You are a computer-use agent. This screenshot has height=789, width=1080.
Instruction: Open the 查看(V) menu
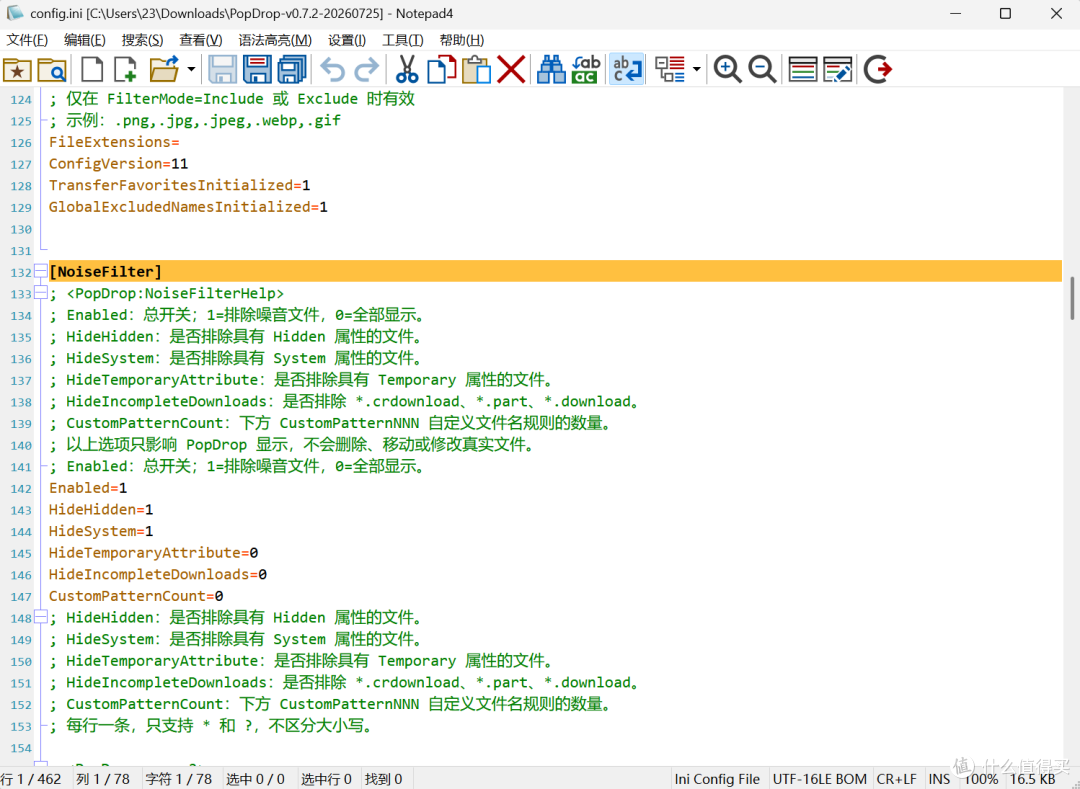(x=201, y=40)
